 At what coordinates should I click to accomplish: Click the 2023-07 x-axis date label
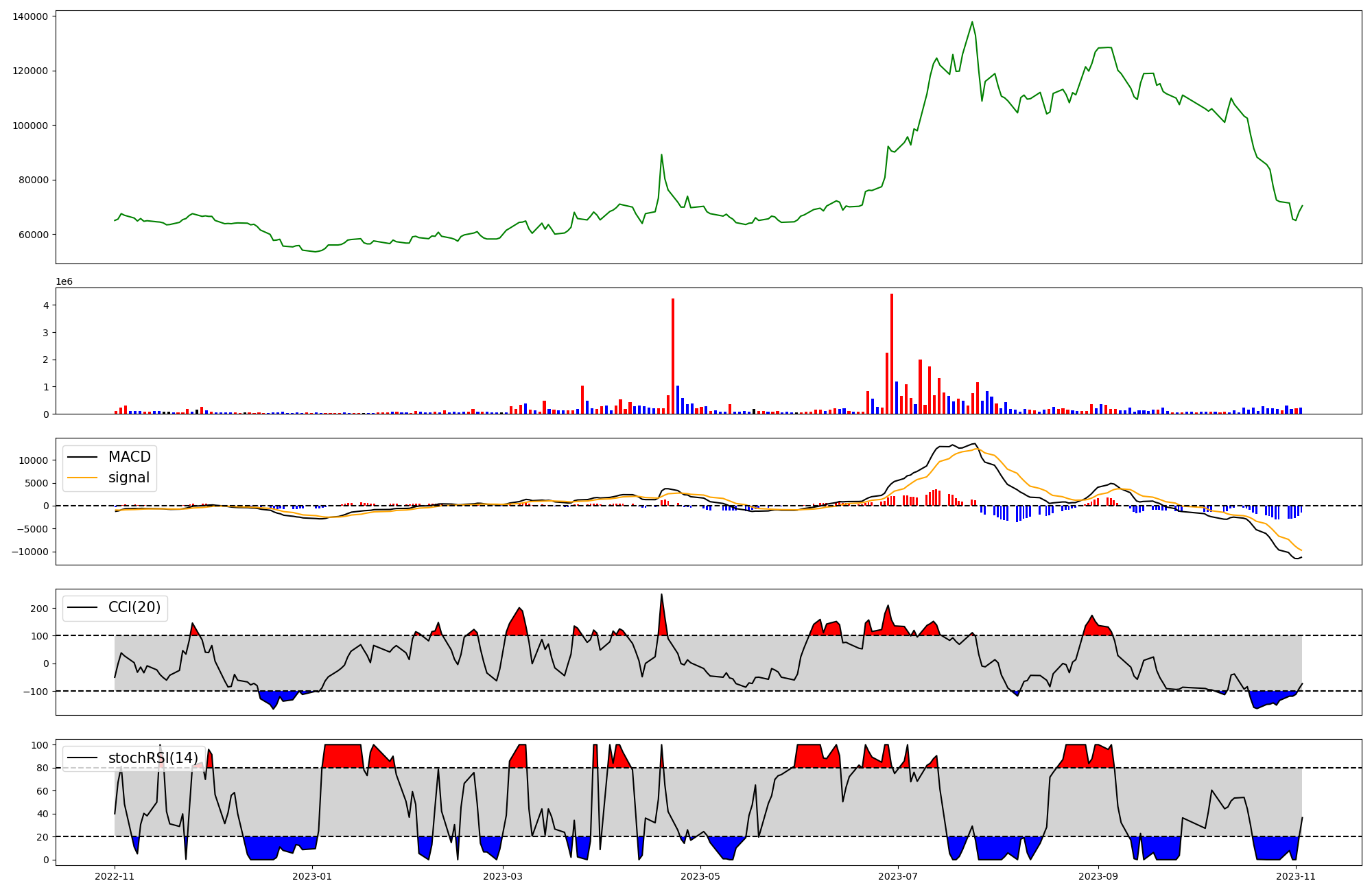pos(898,876)
